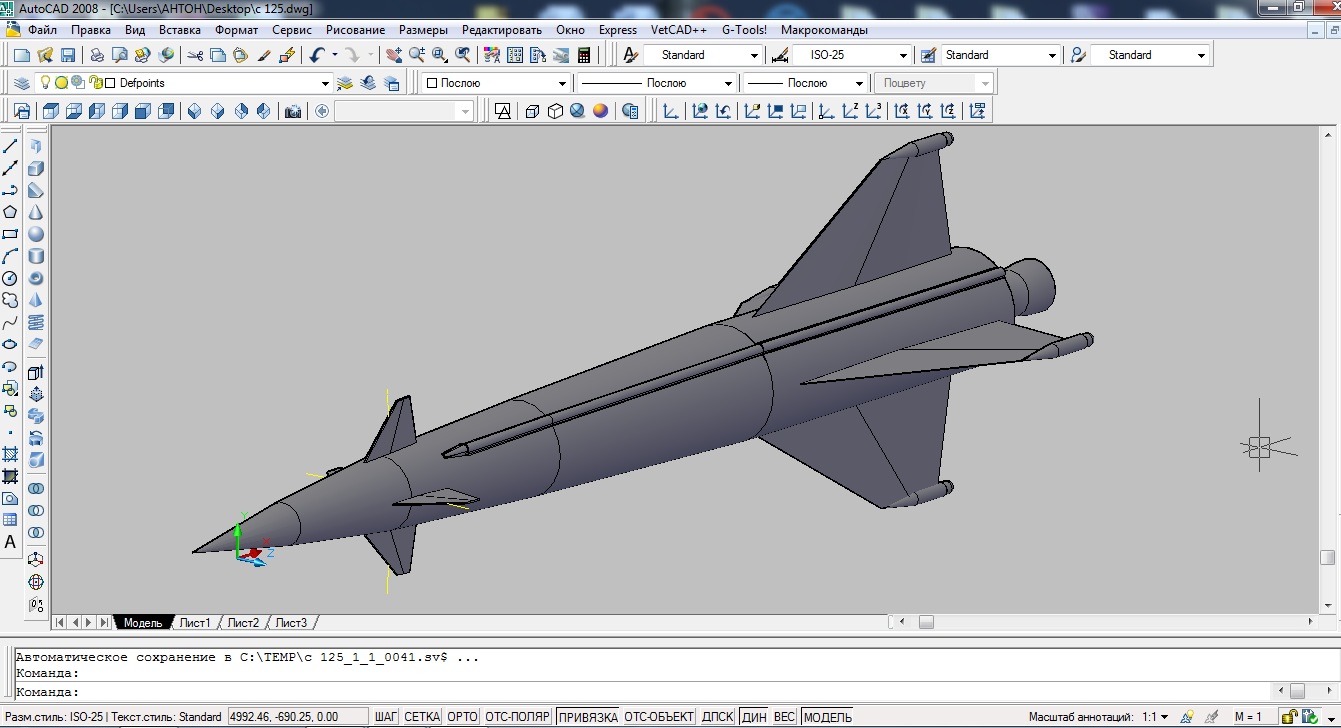Open the Файл menu
The height and width of the screenshot is (728, 1341).
pyautogui.click(x=42, y=30)
